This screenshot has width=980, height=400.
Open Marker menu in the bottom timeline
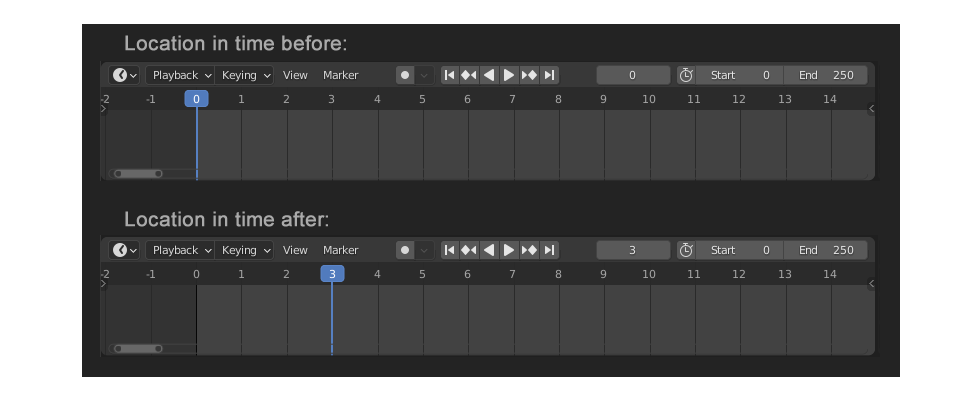point(341,250)
